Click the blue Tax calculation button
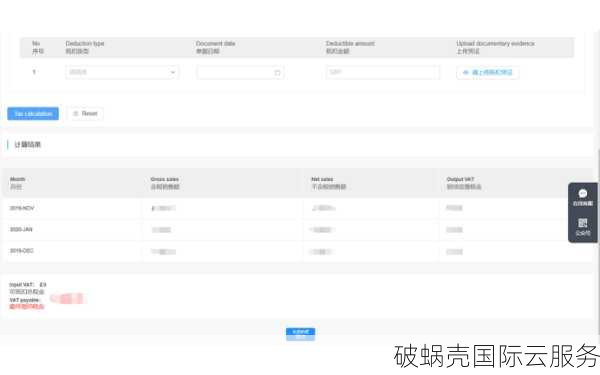 pos(33,114)
